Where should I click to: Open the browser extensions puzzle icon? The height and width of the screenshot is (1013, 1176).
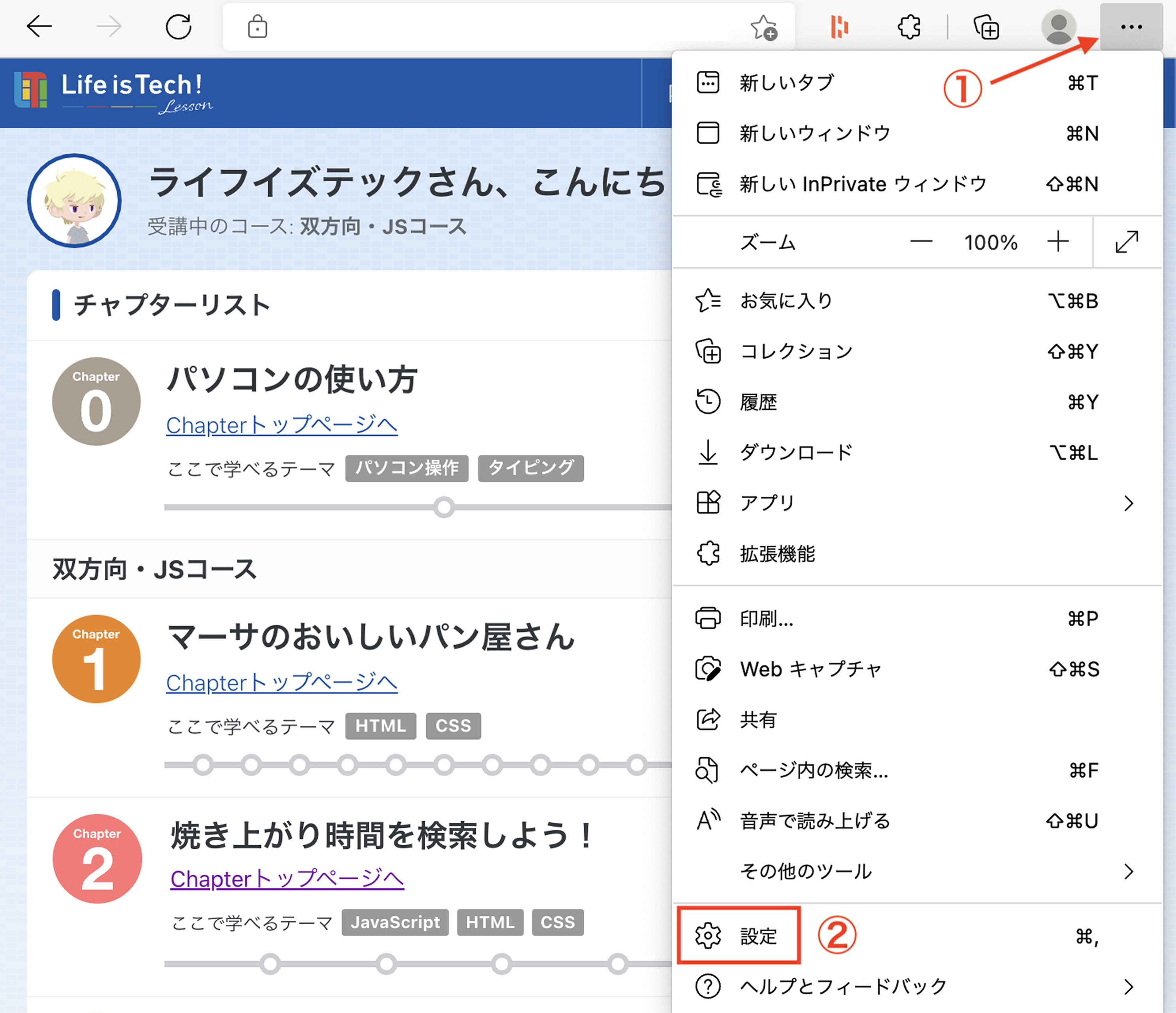tap(909, 27)
